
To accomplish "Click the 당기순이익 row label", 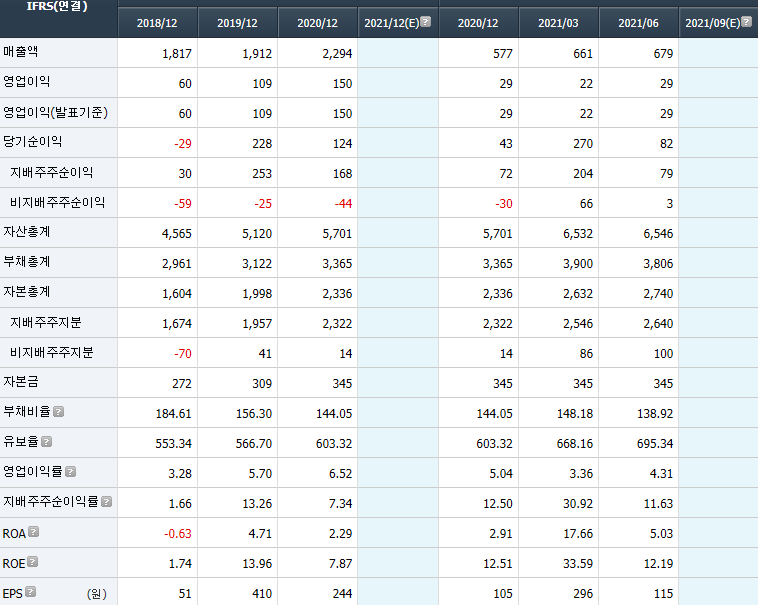I will pyautogui.click(x=32, y=142).
